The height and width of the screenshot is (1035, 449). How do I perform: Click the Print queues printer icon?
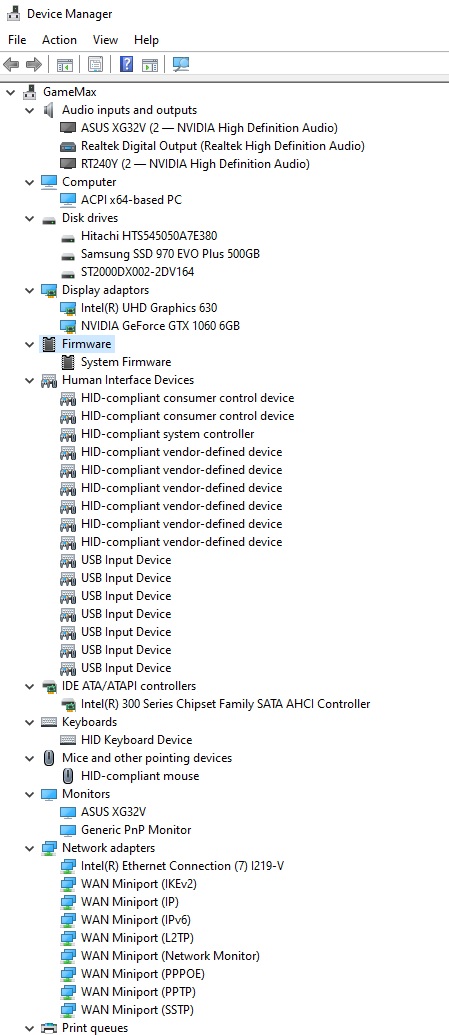click(49, 1028)
